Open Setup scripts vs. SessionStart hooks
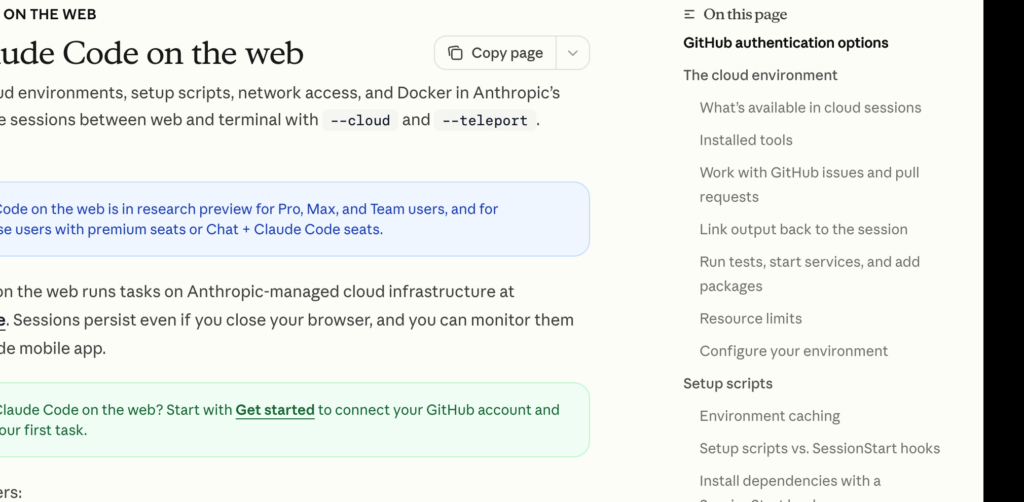This screenshot has height=502, width=1024. pos(820,448)
